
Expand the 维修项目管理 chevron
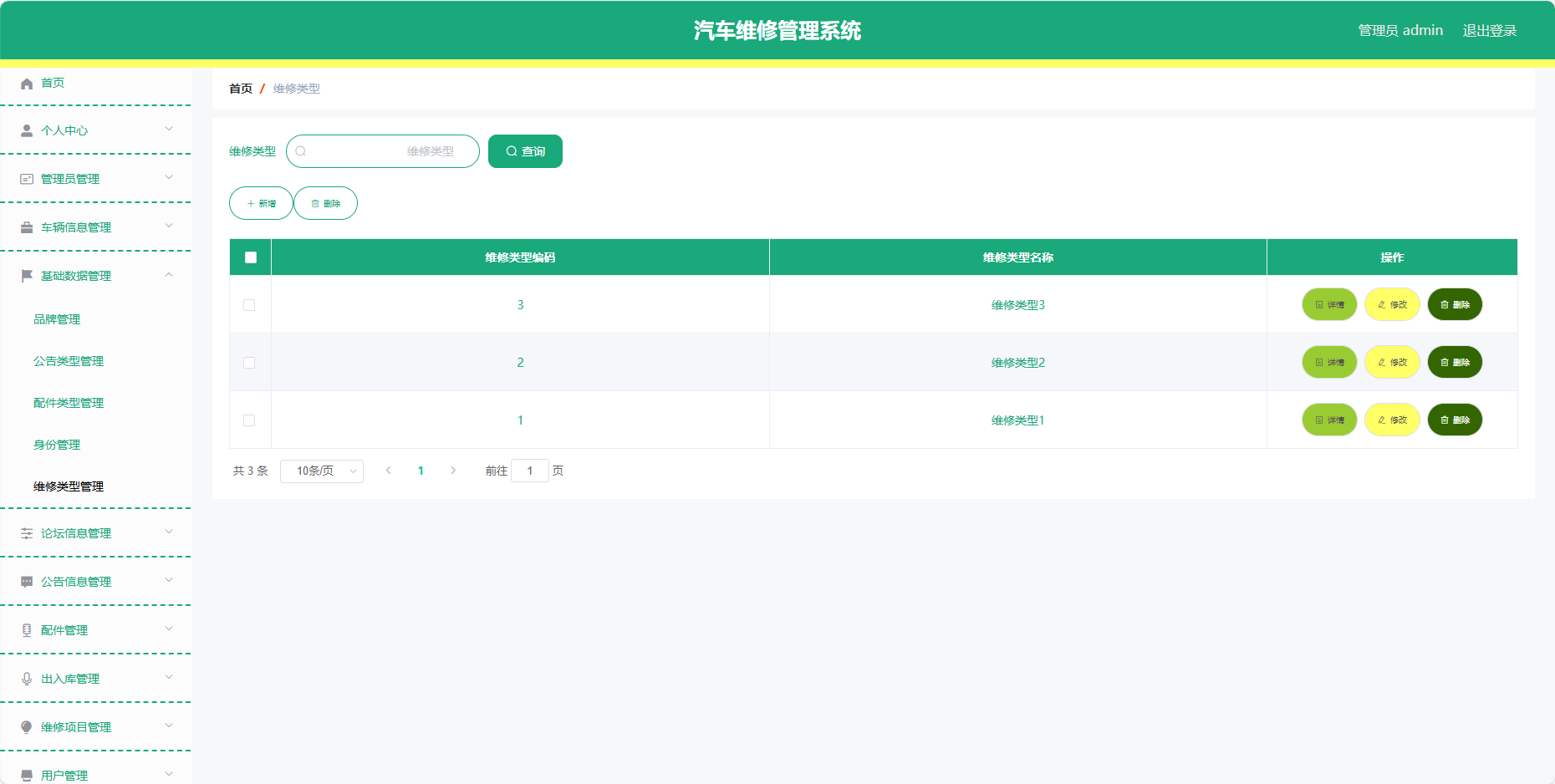[x=169, y=725]
